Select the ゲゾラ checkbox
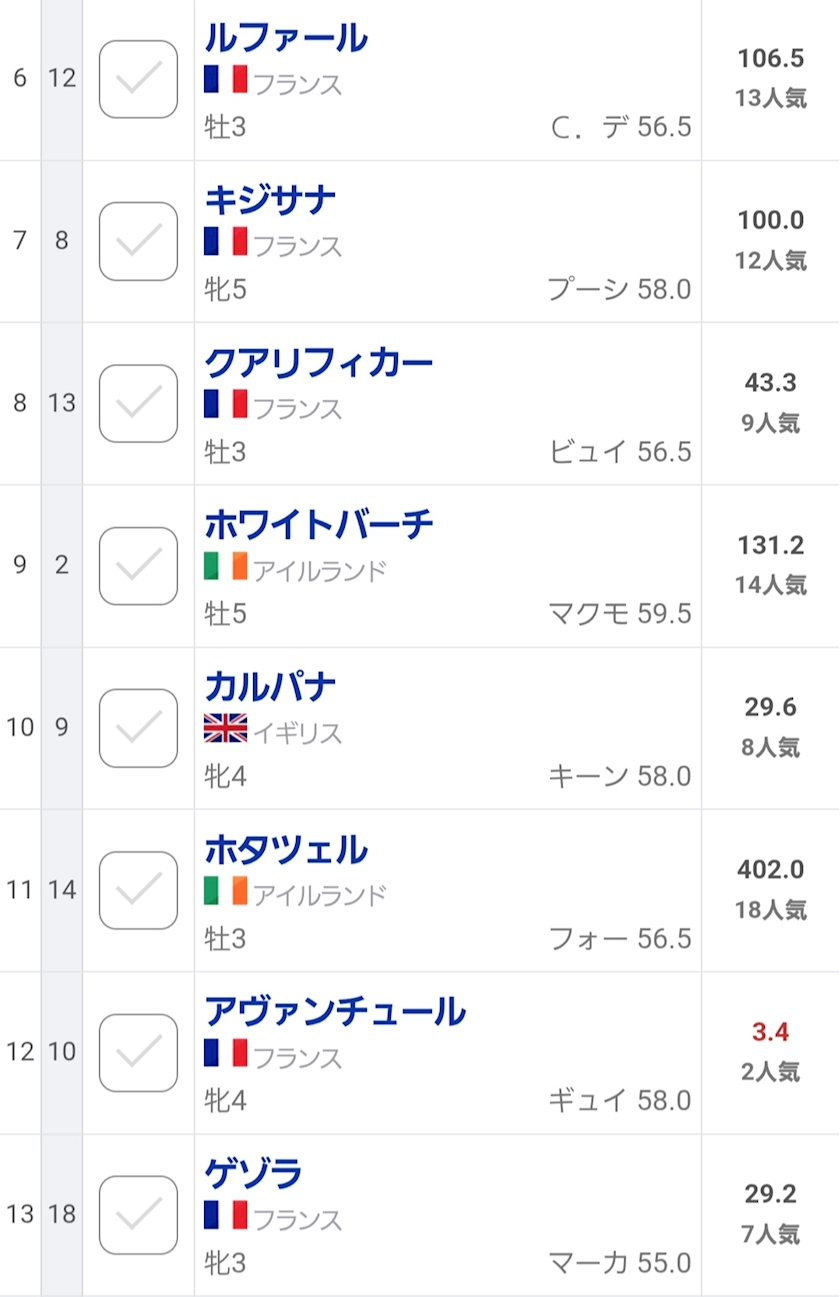This screenshot has width=840, height=1297. tap(138, 1214)
